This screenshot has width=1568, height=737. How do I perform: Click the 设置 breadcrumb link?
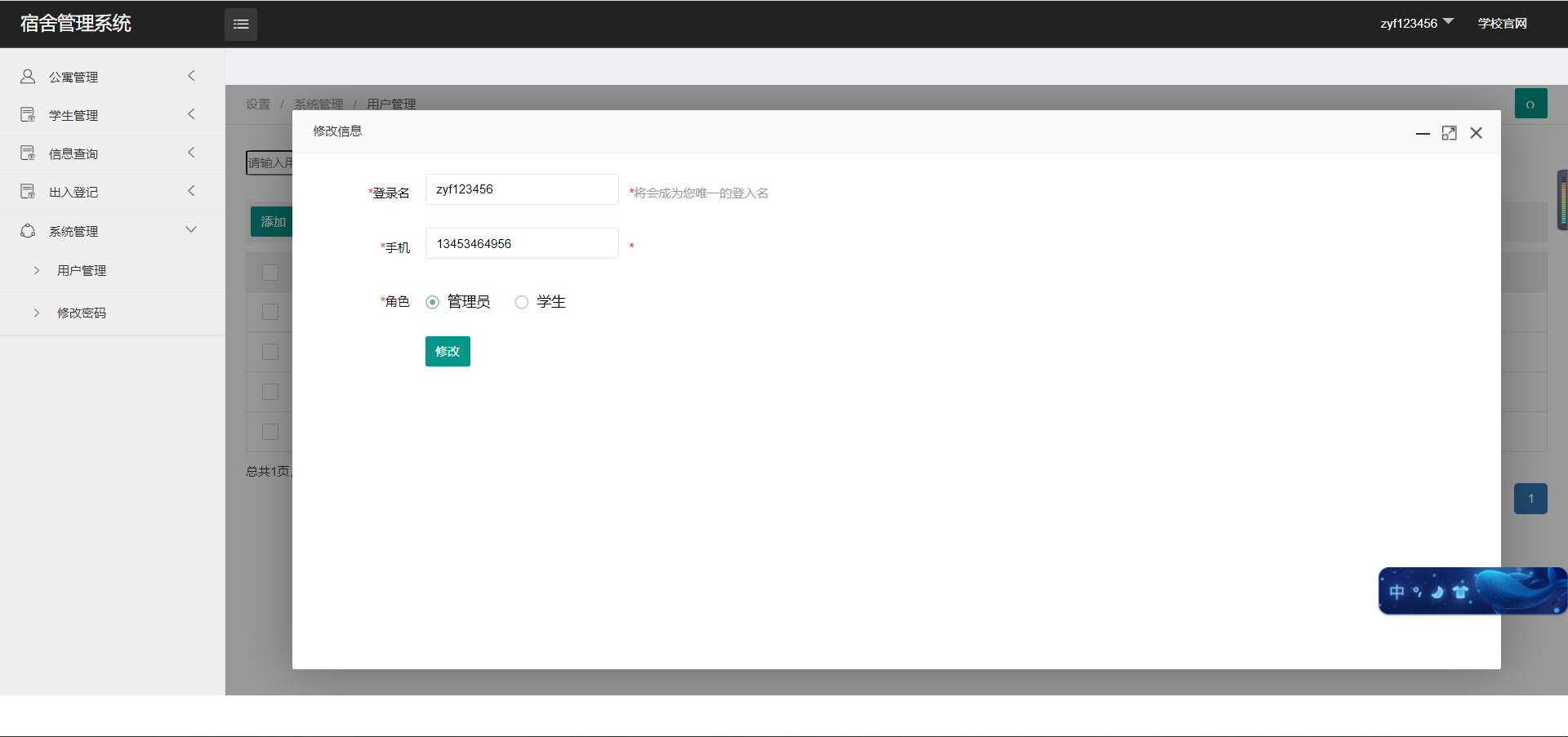258,104
